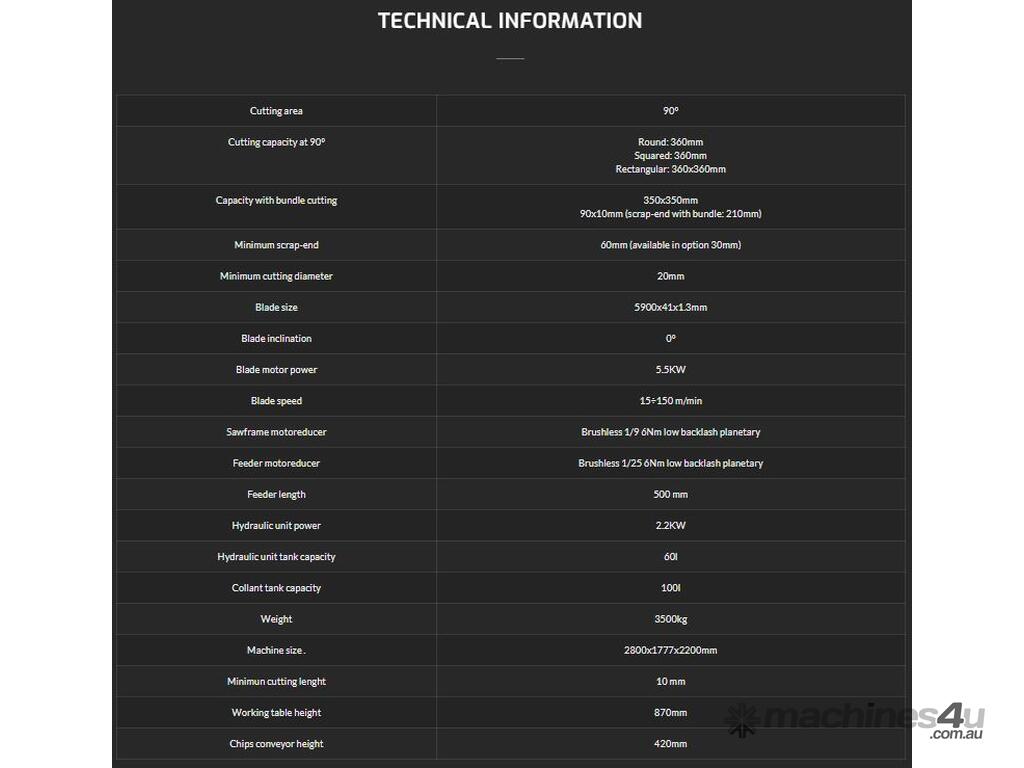The image size is (1024, 768).
Task: Click the Round: 360mm value
Action: [x=670, y=142]
